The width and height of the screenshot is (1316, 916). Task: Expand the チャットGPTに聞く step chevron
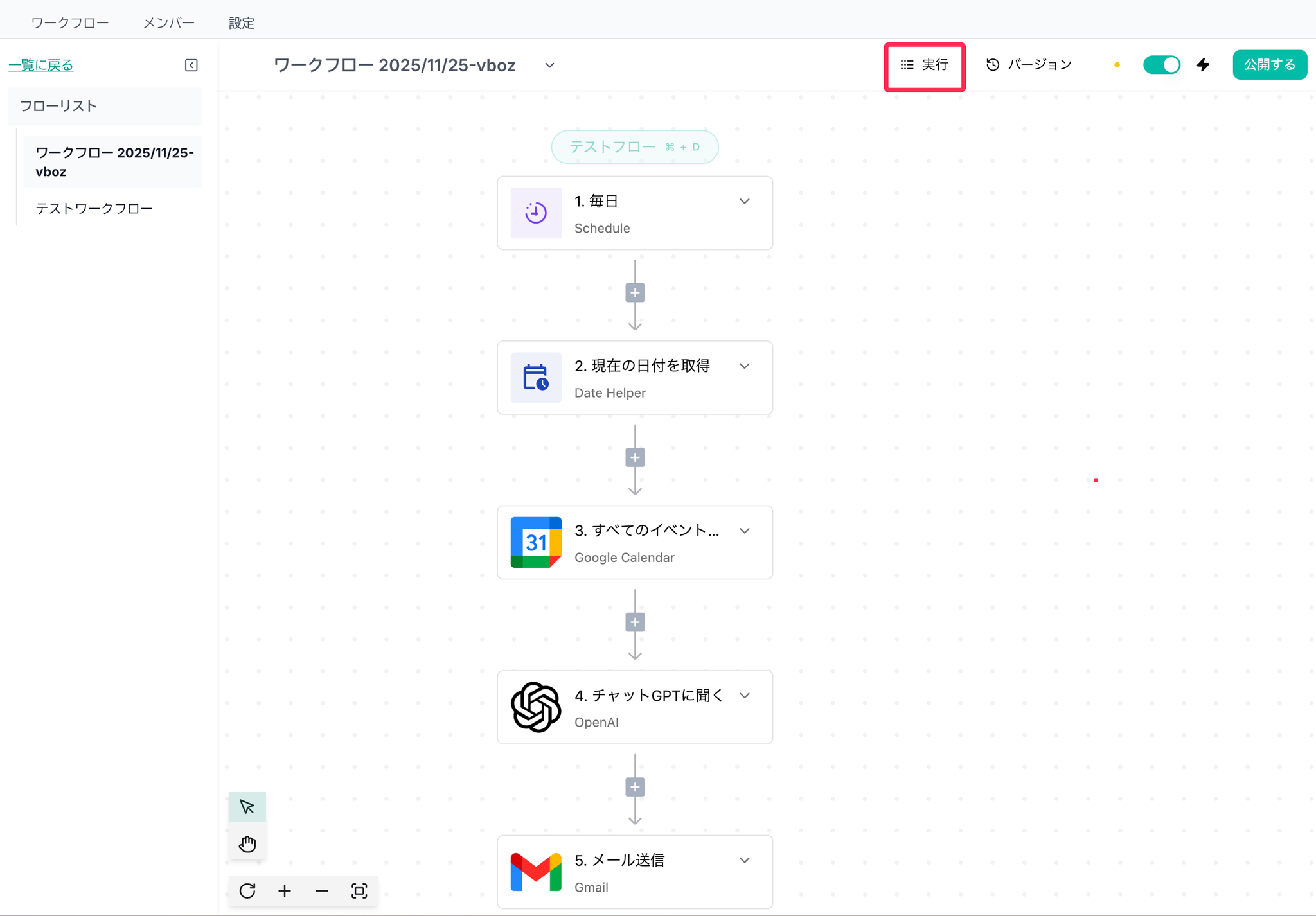click(x=744, y=696)
